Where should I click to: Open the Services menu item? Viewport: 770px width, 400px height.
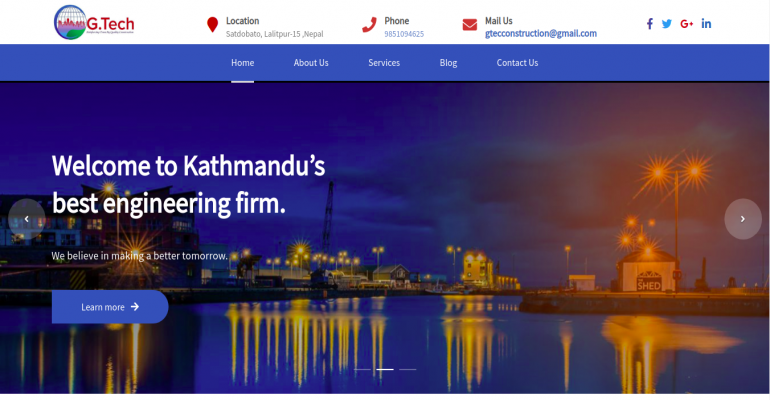[x=384, y=63]
